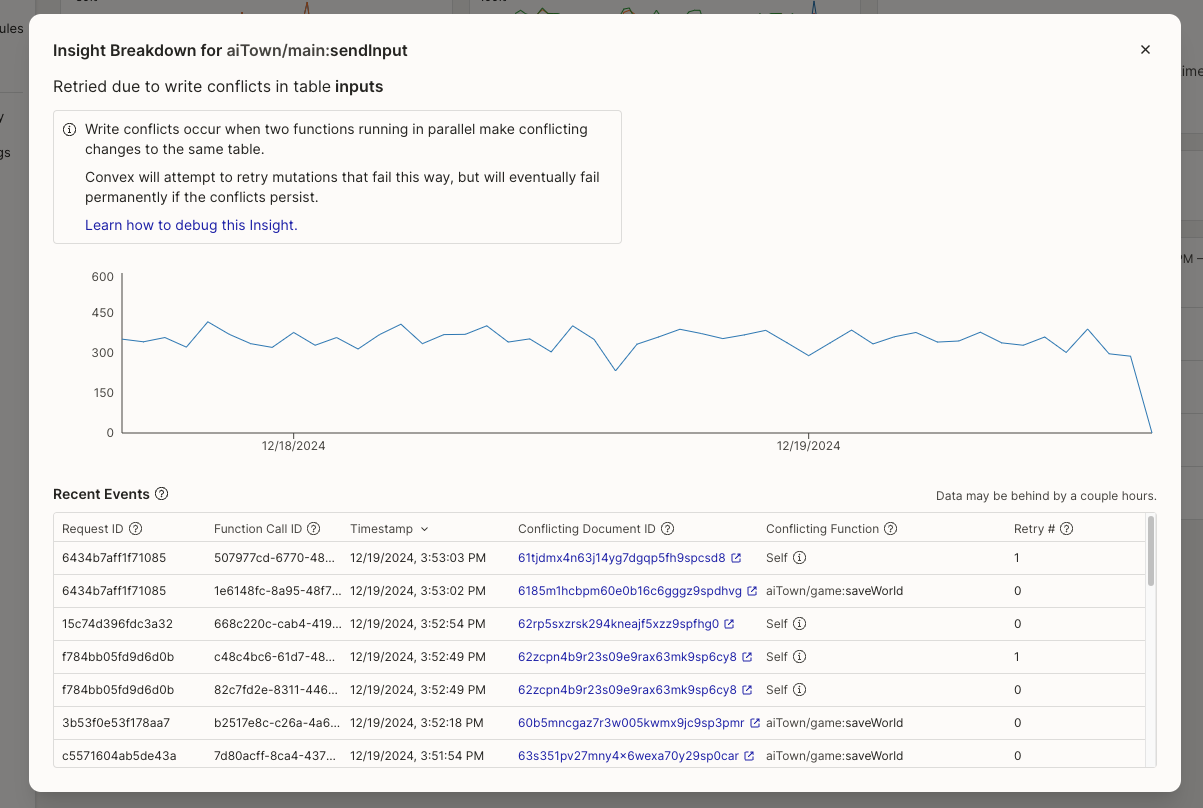The width and height of the screenshot is (1203, 808).
Task: Open the 62zcpn4b9r23 document link in the c48c4bc6 row
Action: 627,657
